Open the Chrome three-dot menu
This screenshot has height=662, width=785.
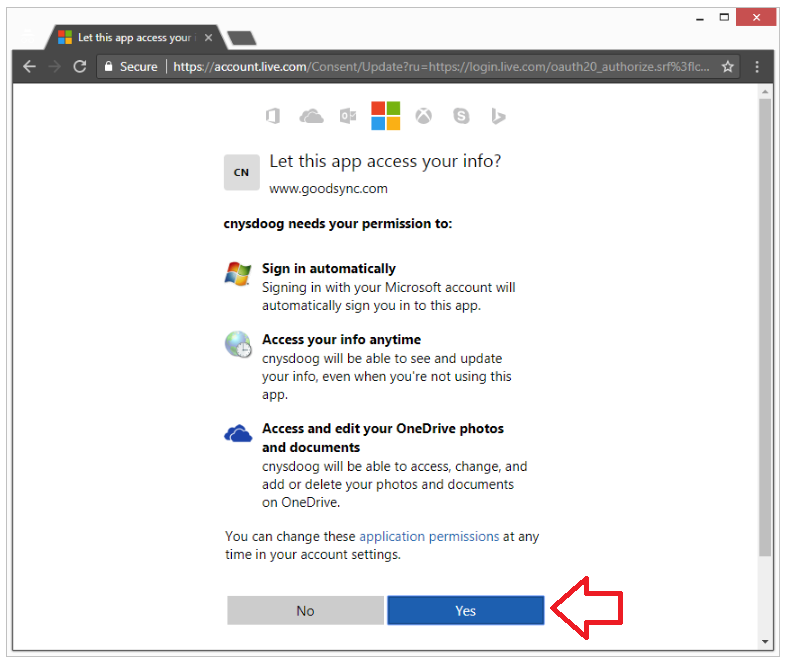(757, 67)
